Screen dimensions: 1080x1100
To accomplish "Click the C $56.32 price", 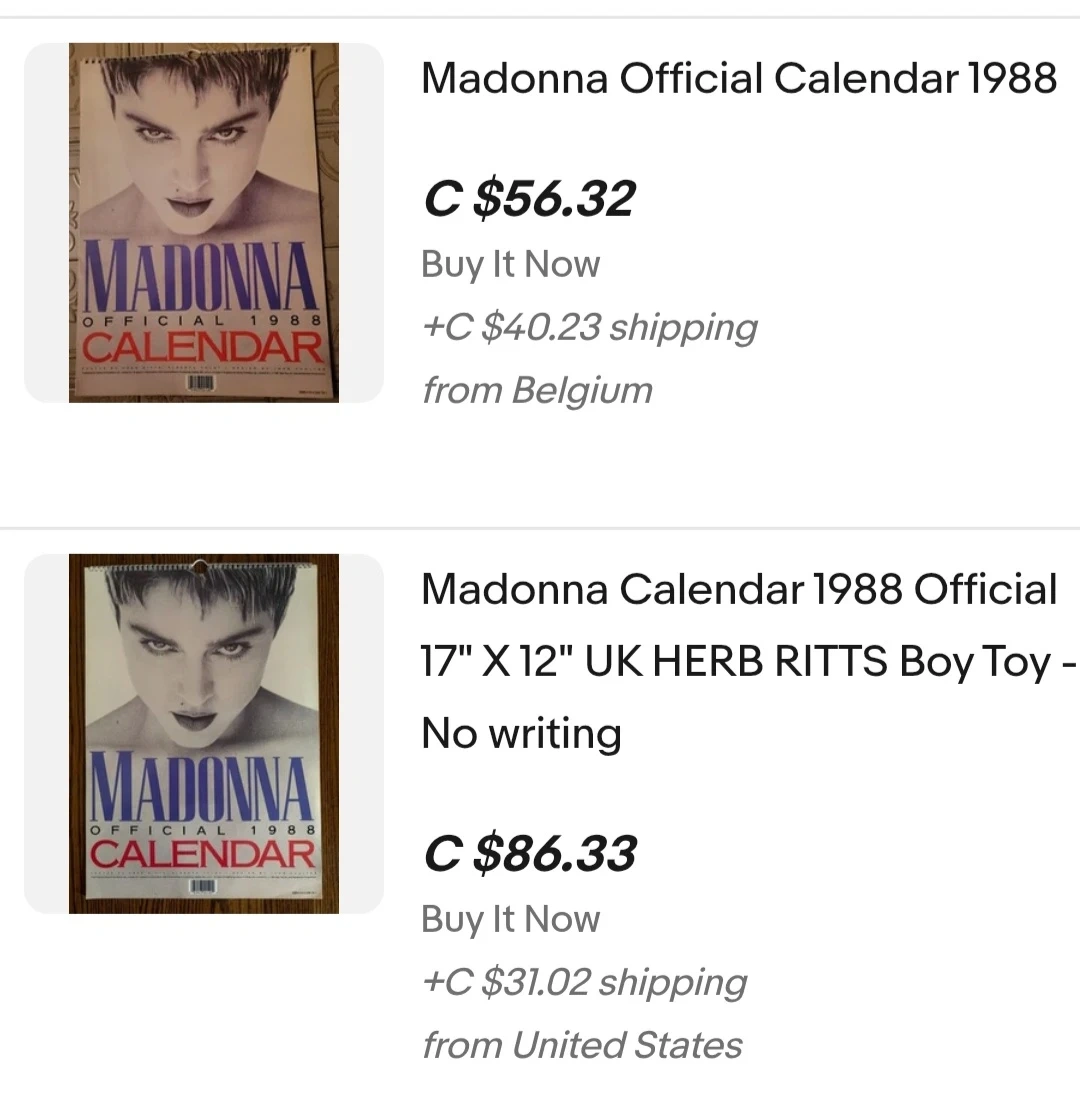I will [529, 198].
